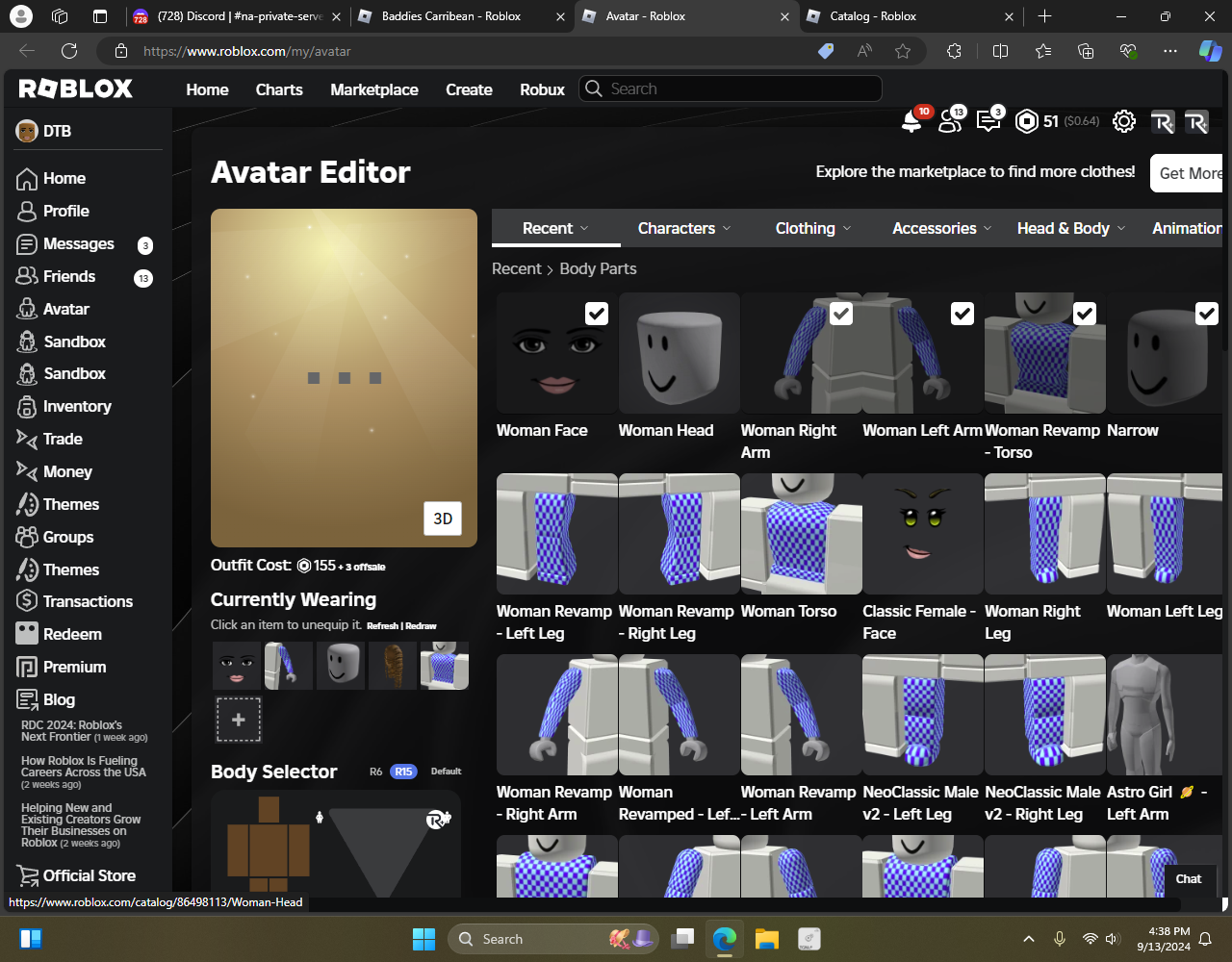This screenshot has width=1232, height=962.
Task: Click the Redraw link under Currently Wearing
Action: tap(421, 626)
